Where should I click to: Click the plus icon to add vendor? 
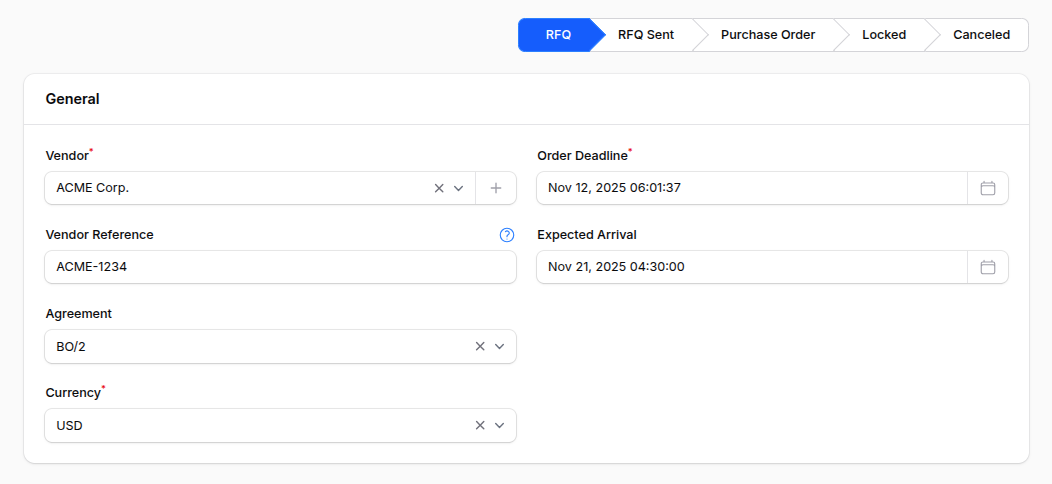(495, 188)
